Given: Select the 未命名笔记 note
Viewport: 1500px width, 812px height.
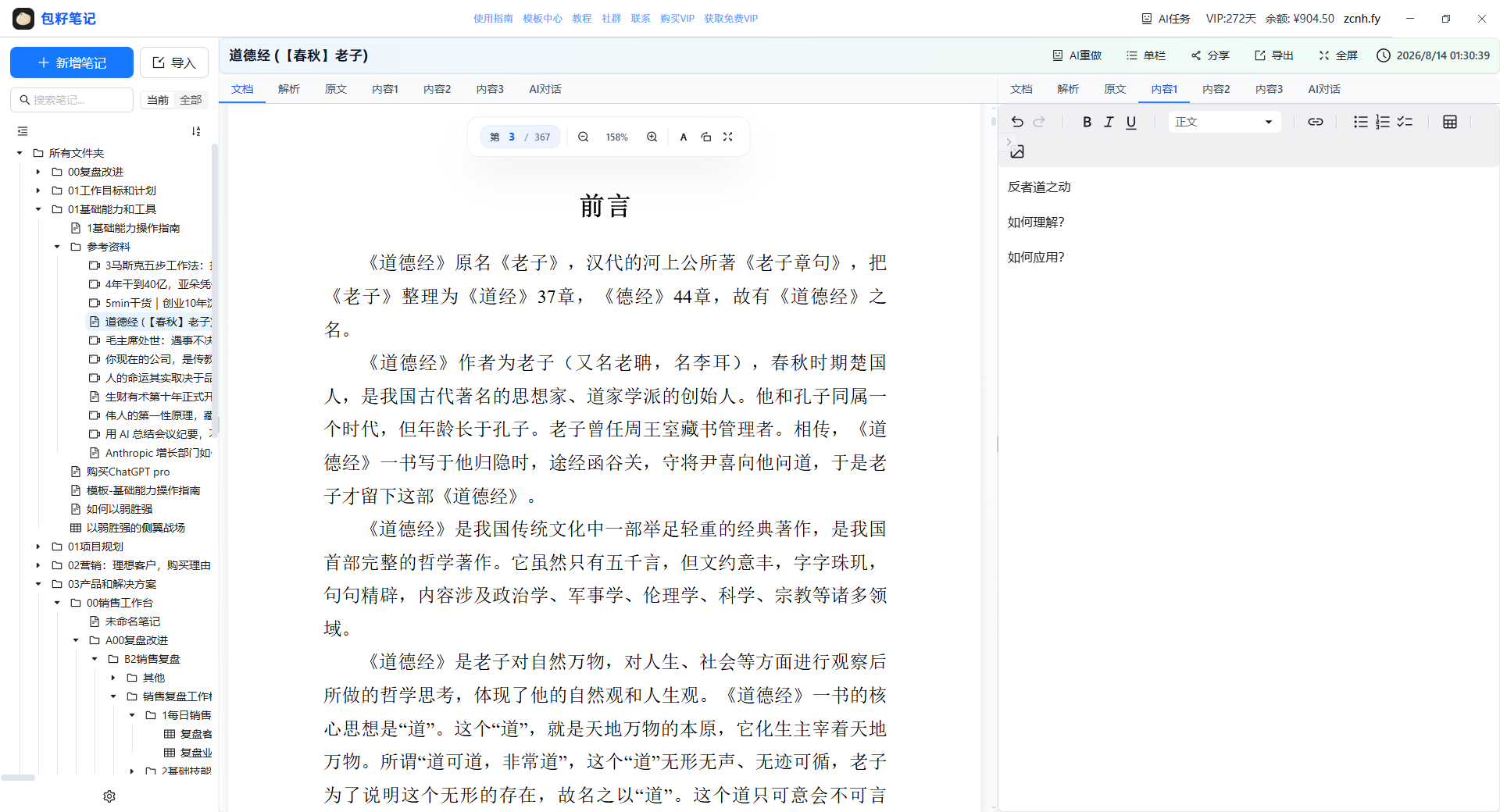Looking at the screenshot, I should click(132, 621).
